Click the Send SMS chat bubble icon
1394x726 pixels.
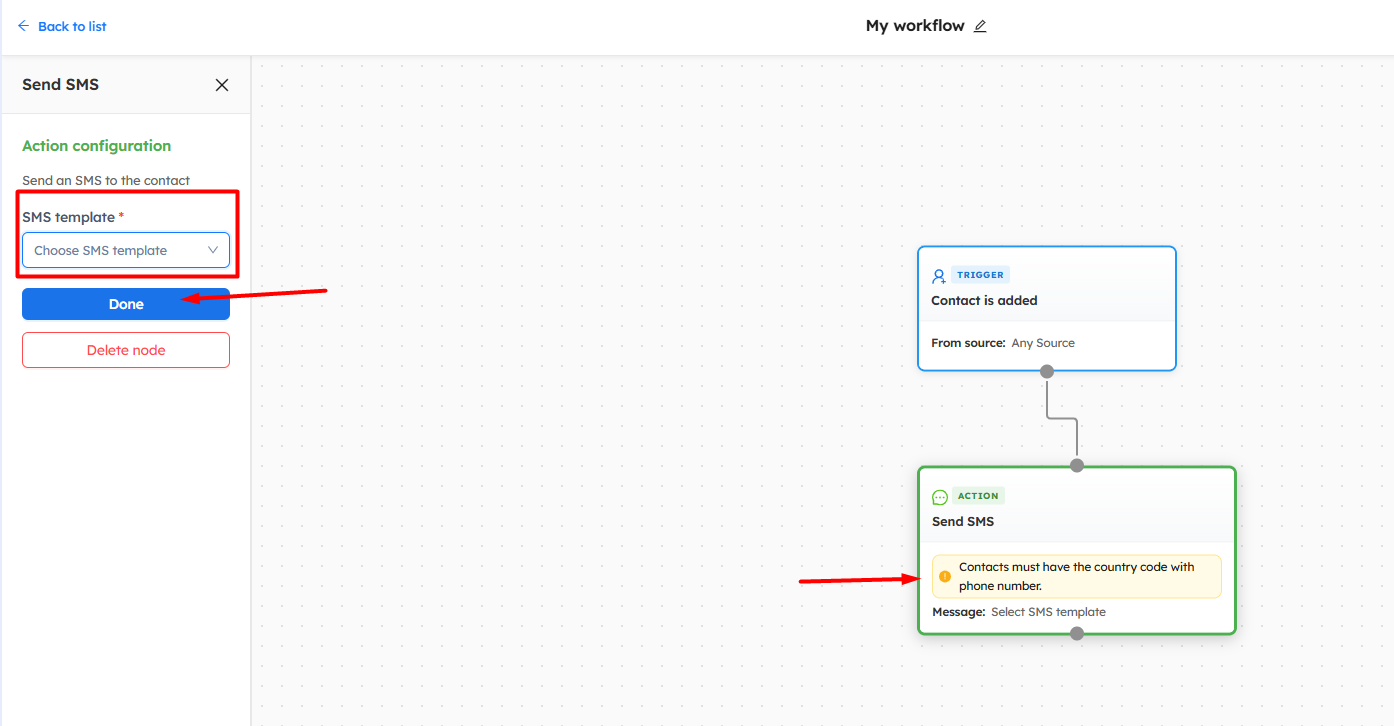click(940, 497)
